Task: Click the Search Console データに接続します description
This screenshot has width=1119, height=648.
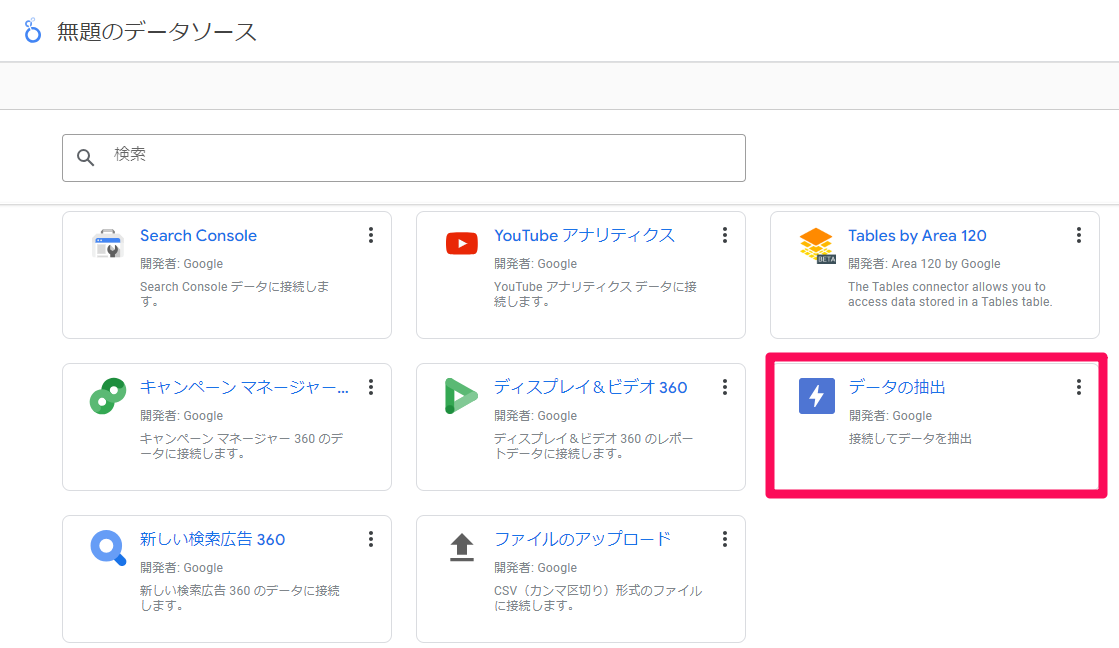Action: 235,294
